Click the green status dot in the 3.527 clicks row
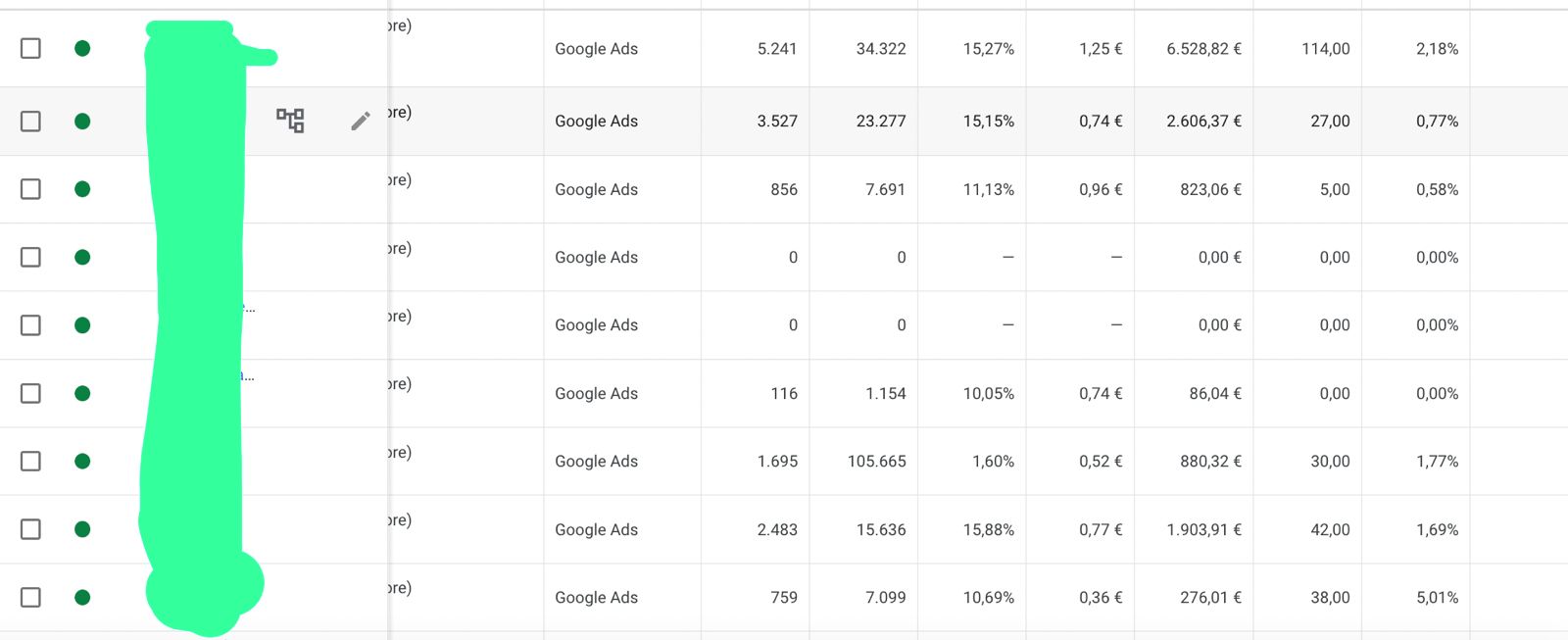This screenshot has width=1568, height=640. pyautogui.click(x=82, y=121)
